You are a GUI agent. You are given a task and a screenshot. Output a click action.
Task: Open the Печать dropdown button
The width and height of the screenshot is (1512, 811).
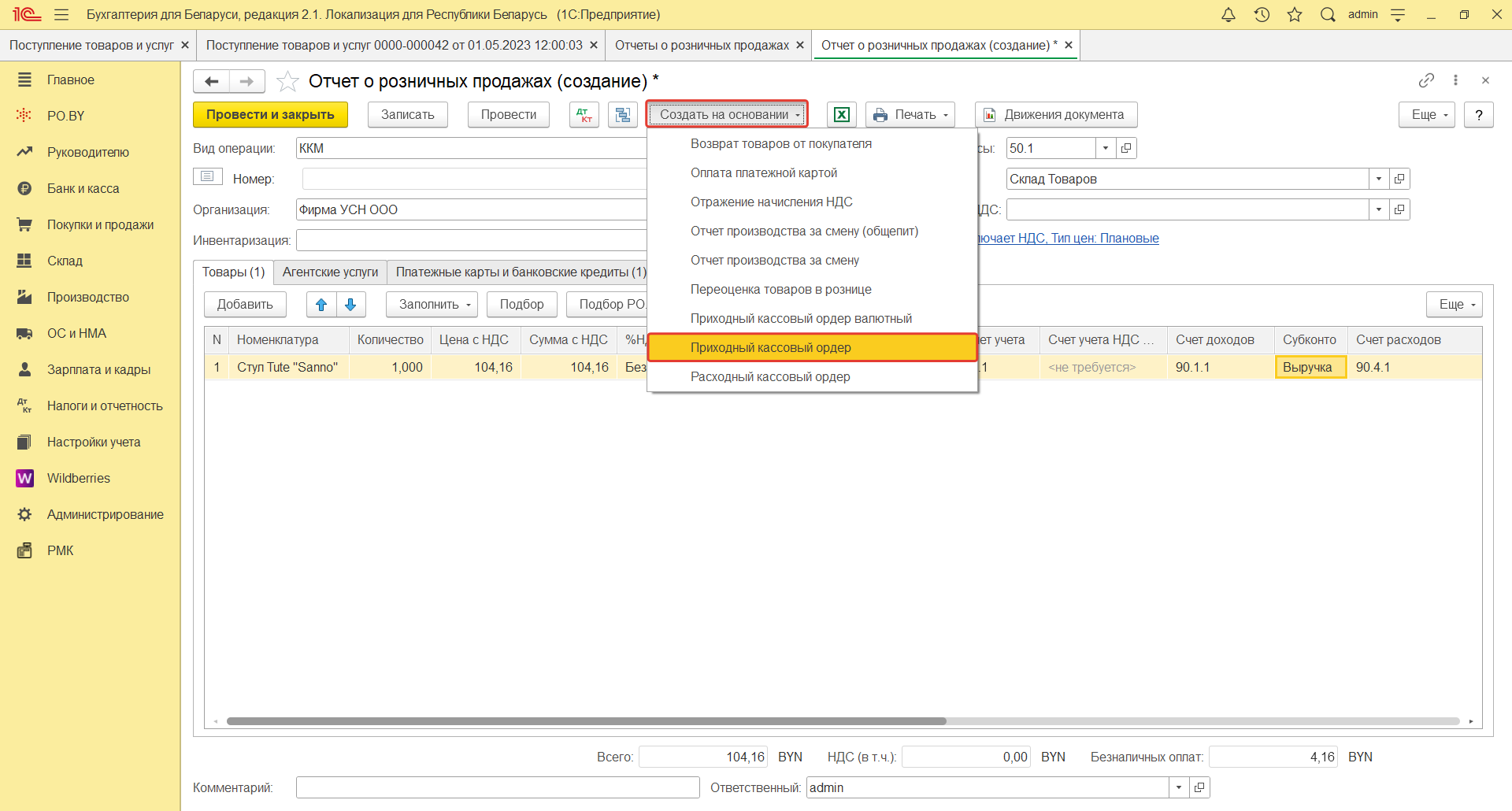[910, 115]
